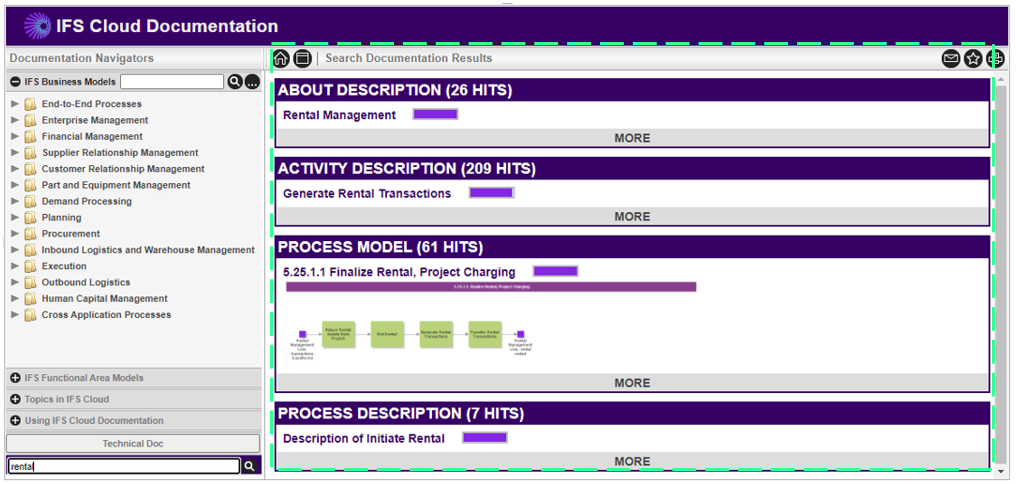Click the scrollbar down arrow
Image resolution: width=1016 pixels, height=484 pixels.
(x=1002, y=471)
